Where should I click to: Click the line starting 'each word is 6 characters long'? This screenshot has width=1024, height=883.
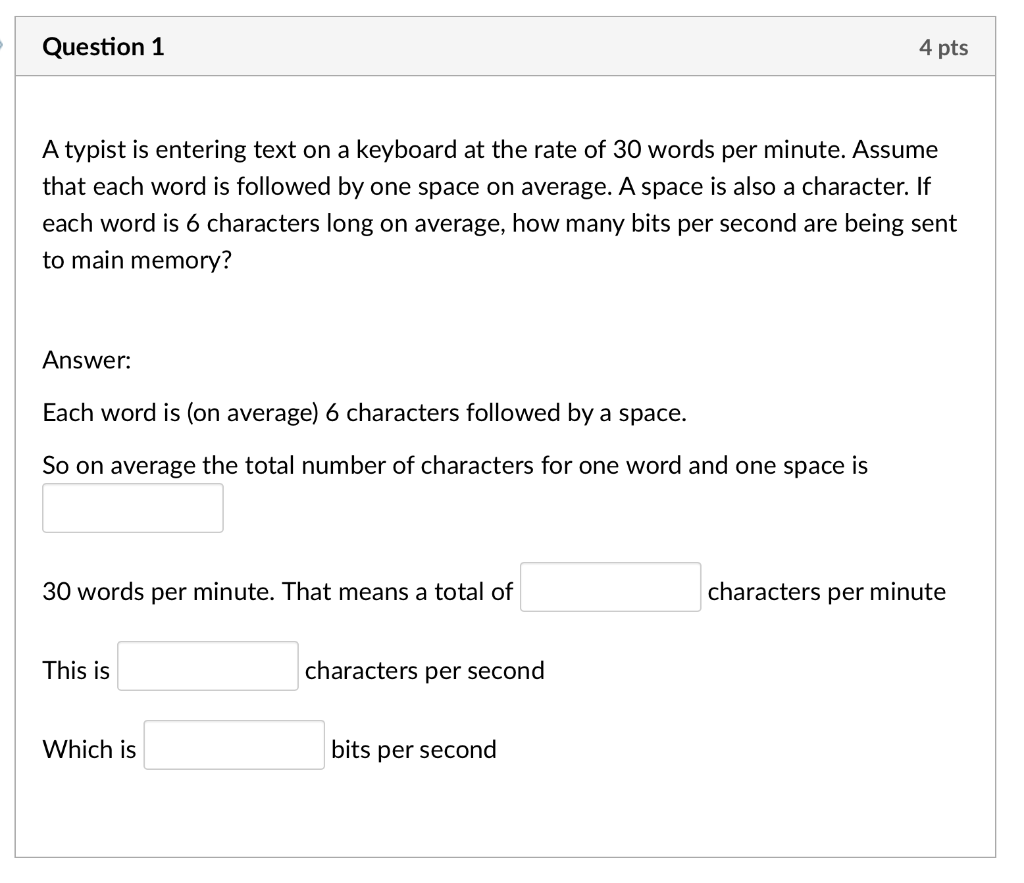click(x=500, y=224)
